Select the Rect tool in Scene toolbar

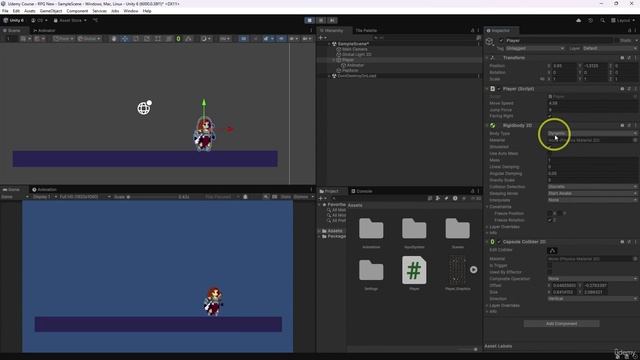point(158,39)
